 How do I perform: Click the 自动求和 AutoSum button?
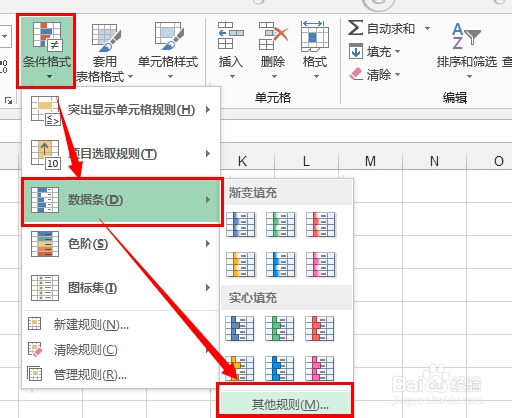382,28
